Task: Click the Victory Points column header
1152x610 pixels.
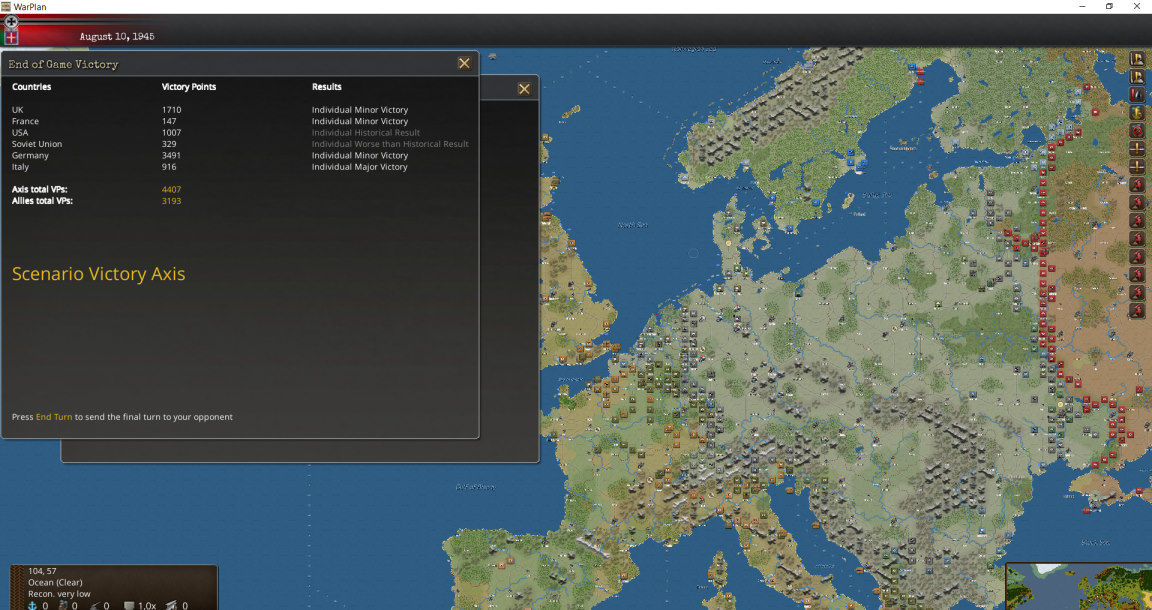Action: [x=189, y=87]
